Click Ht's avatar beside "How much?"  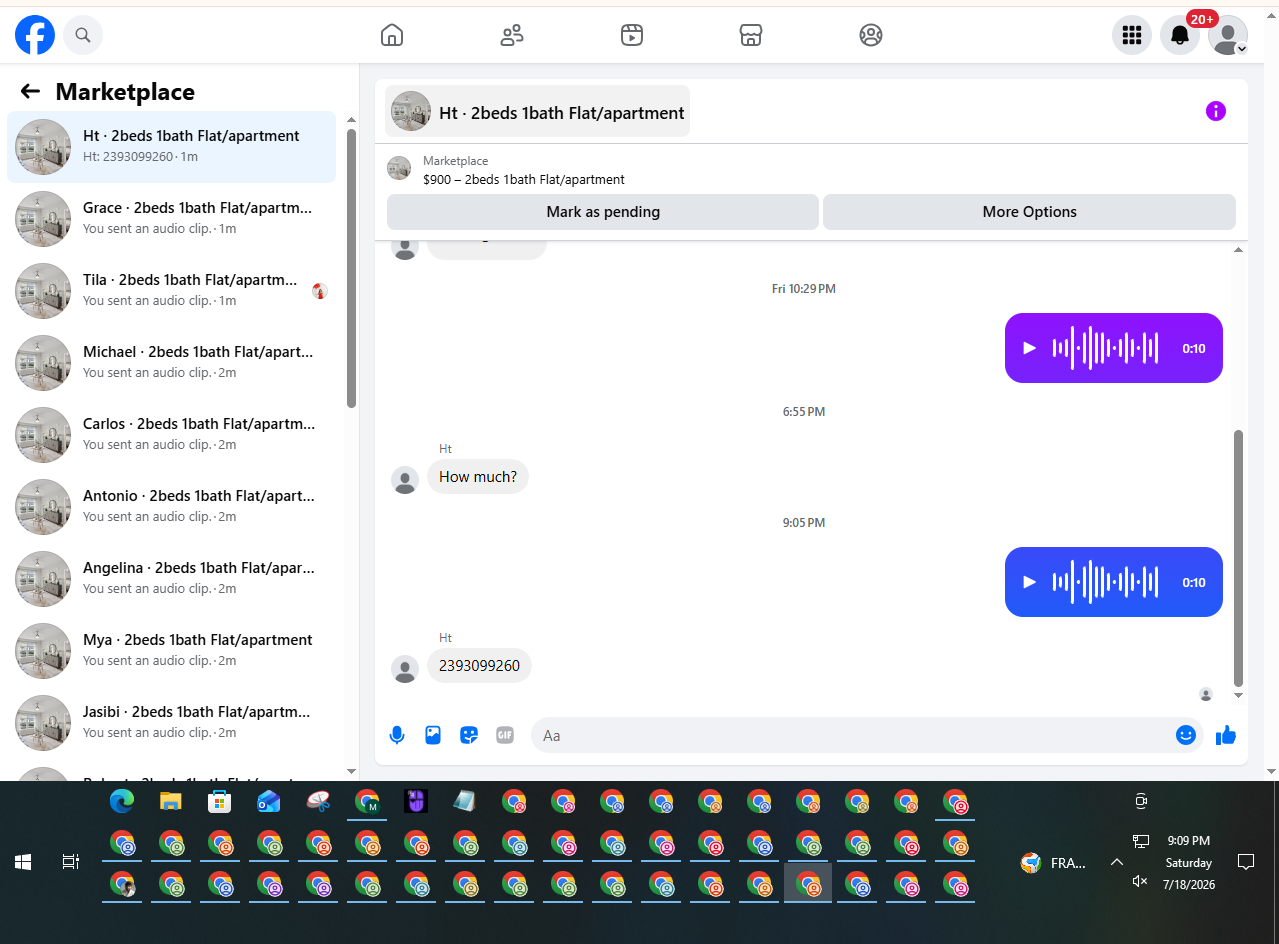(x=405, y=481)
